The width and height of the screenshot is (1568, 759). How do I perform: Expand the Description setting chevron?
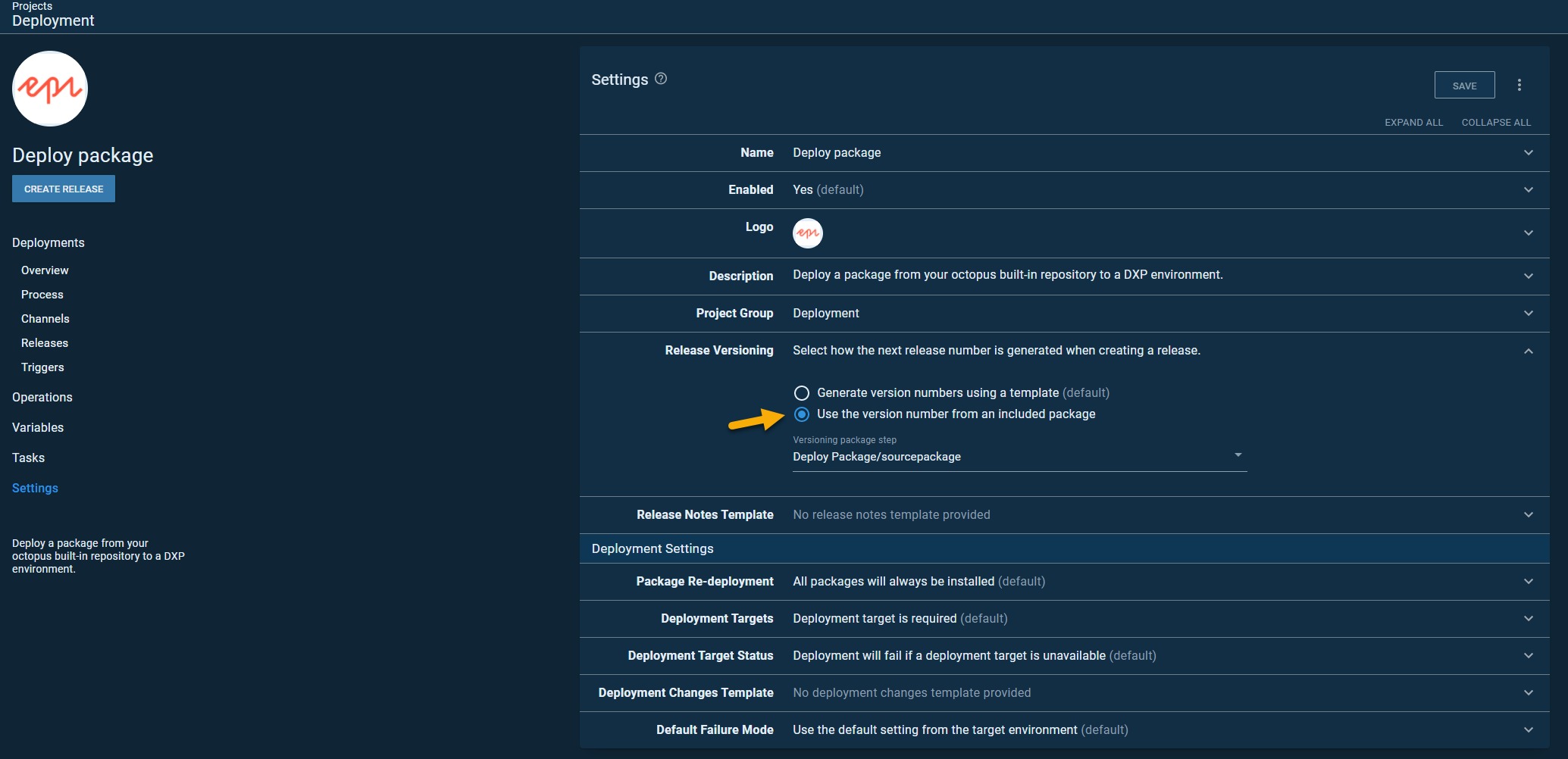coord(1528,276)
